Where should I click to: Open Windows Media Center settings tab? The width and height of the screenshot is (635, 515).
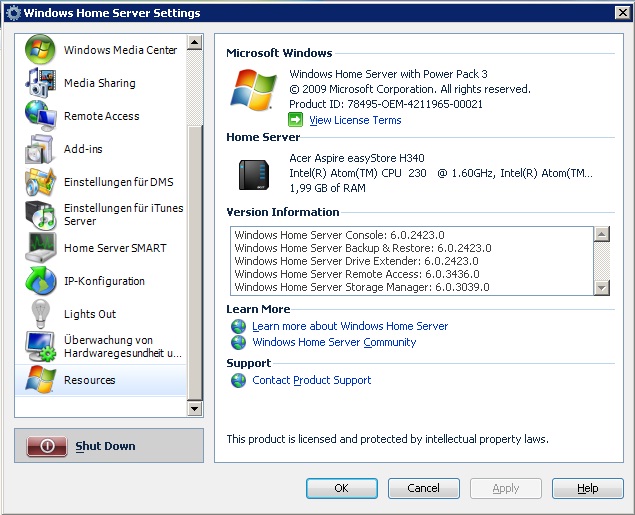pyautogui.click(x=101, y=50)
